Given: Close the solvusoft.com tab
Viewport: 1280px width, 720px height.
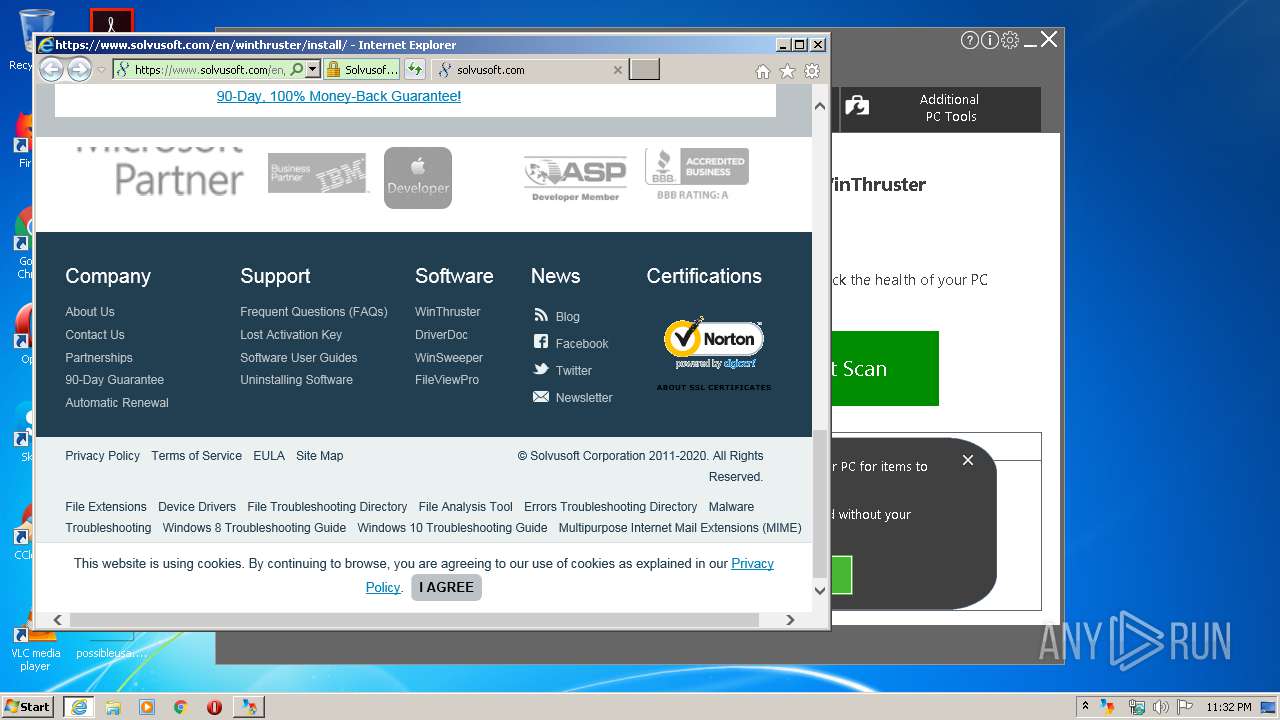Looking at the screenshot, I should [617, 70].
